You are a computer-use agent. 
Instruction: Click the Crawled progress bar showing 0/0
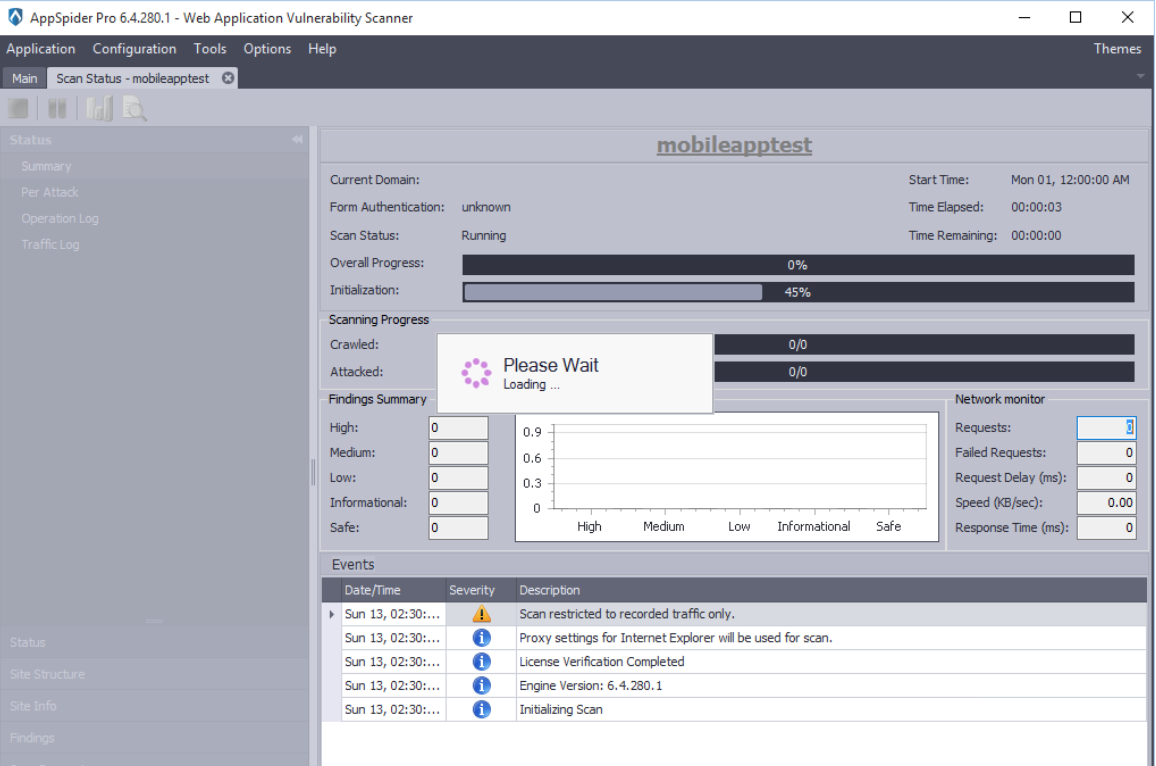[x=924, y=344]
